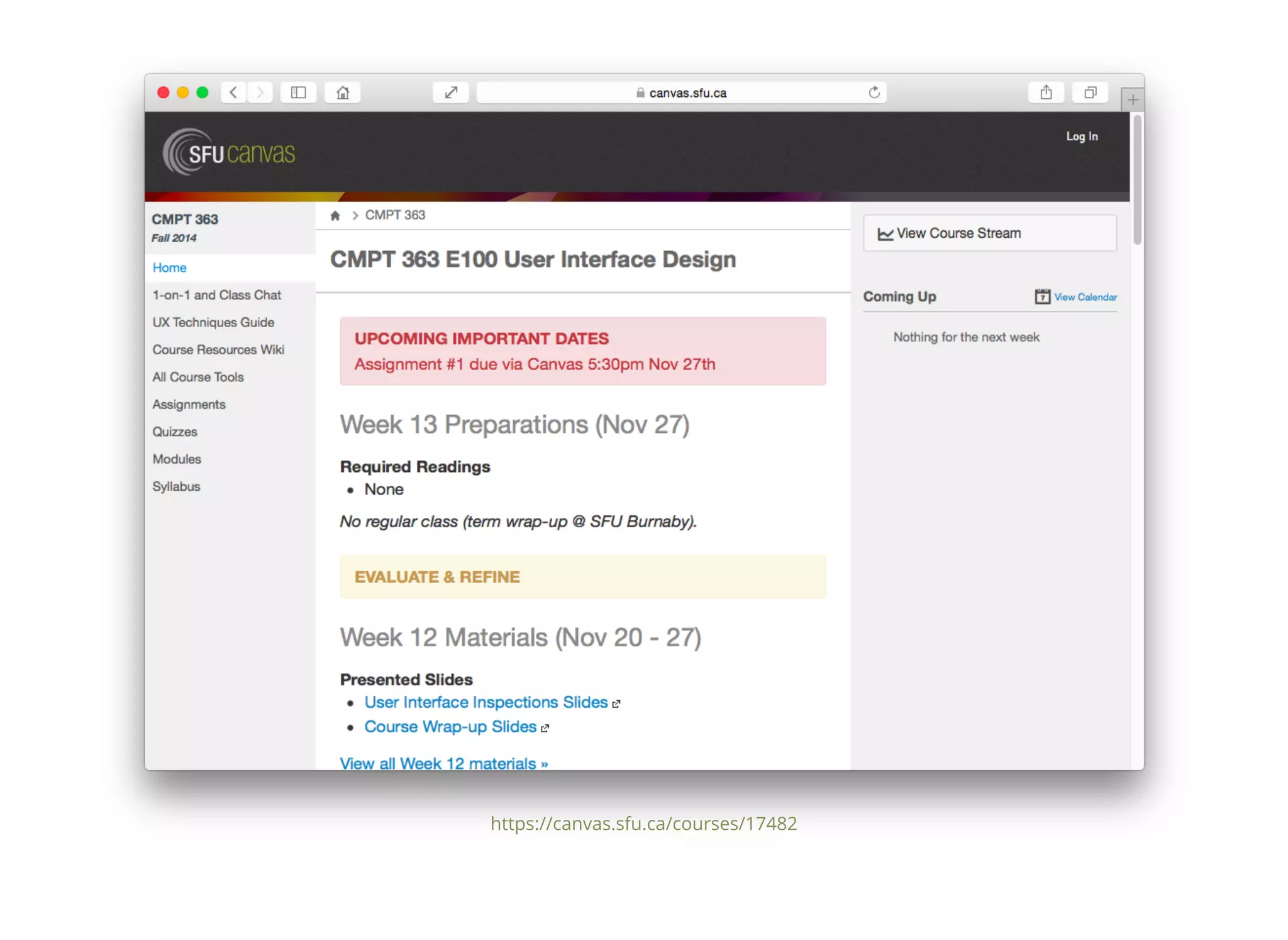Screen dimensions: 1288x940
Task: Go to Assignments page
Action: (189, 405)
